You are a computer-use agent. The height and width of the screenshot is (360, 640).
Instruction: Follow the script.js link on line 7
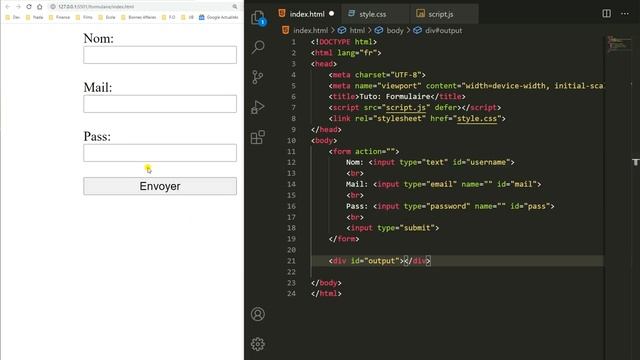[x=406, y=107]
